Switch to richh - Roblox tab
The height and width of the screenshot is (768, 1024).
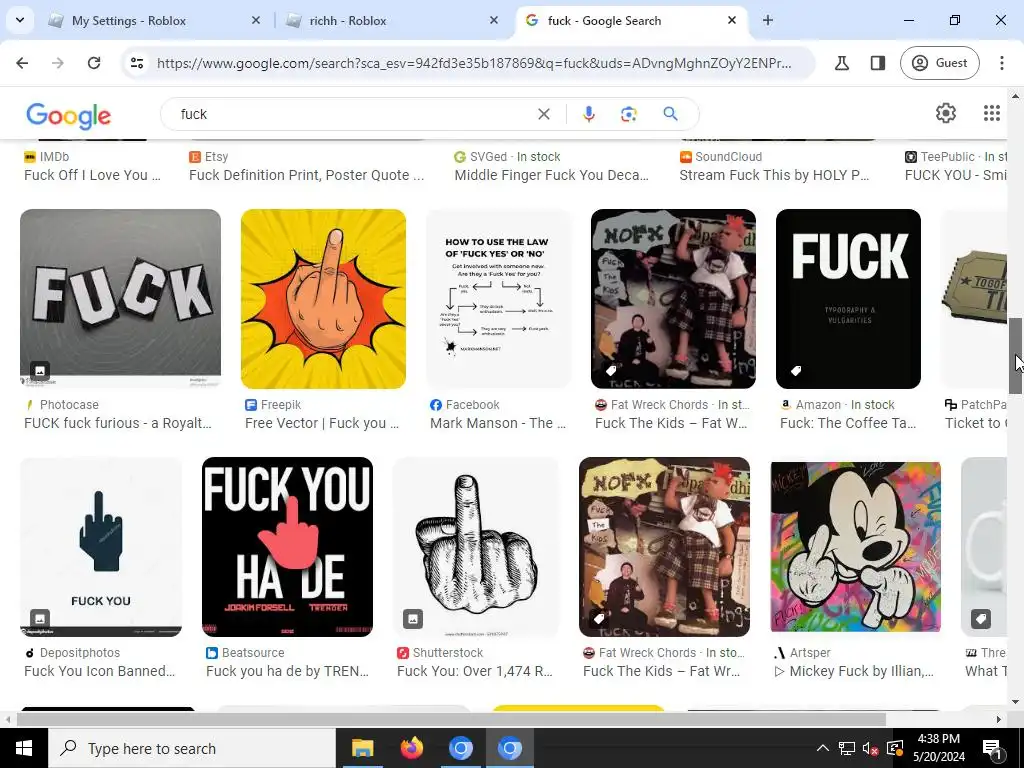[392, 20]
